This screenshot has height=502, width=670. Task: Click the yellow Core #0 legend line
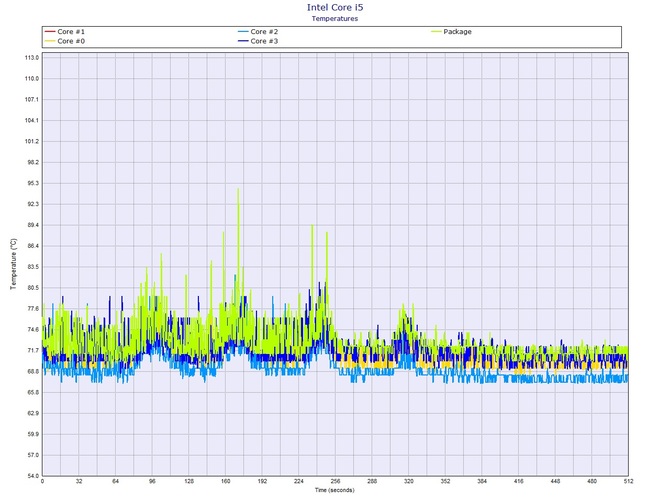[x=50, y=41]
